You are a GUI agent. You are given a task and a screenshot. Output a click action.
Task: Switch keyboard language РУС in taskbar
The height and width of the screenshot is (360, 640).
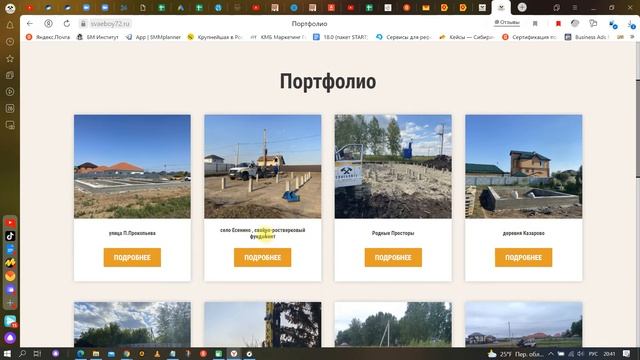593,354
